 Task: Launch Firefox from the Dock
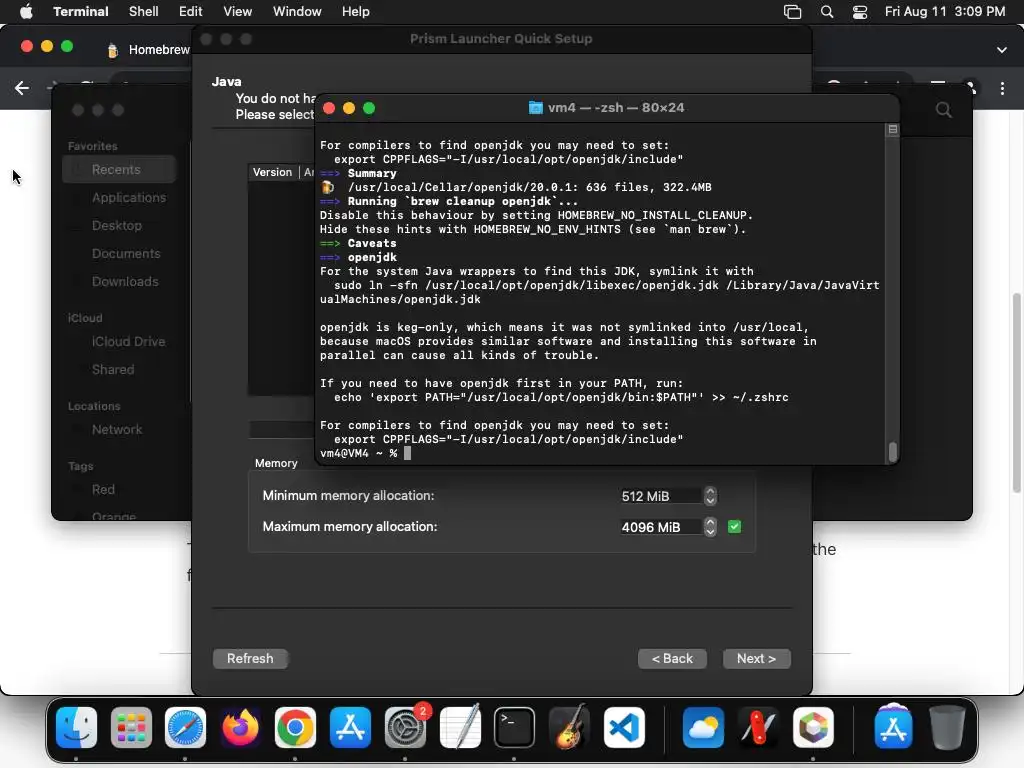point(240,727)
